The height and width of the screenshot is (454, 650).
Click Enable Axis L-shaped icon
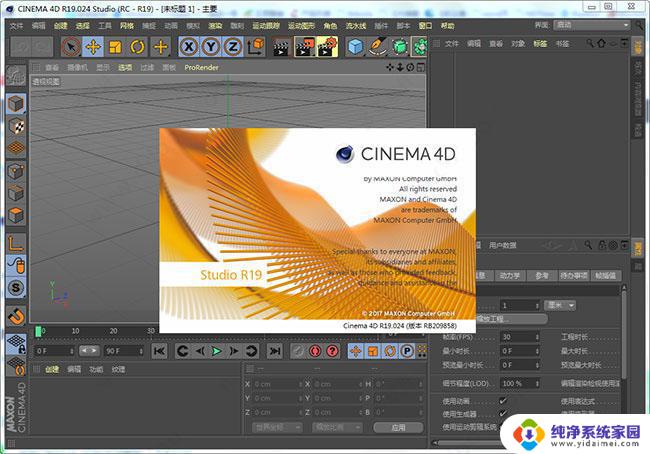pyautogui.click(x=16, y=244)
